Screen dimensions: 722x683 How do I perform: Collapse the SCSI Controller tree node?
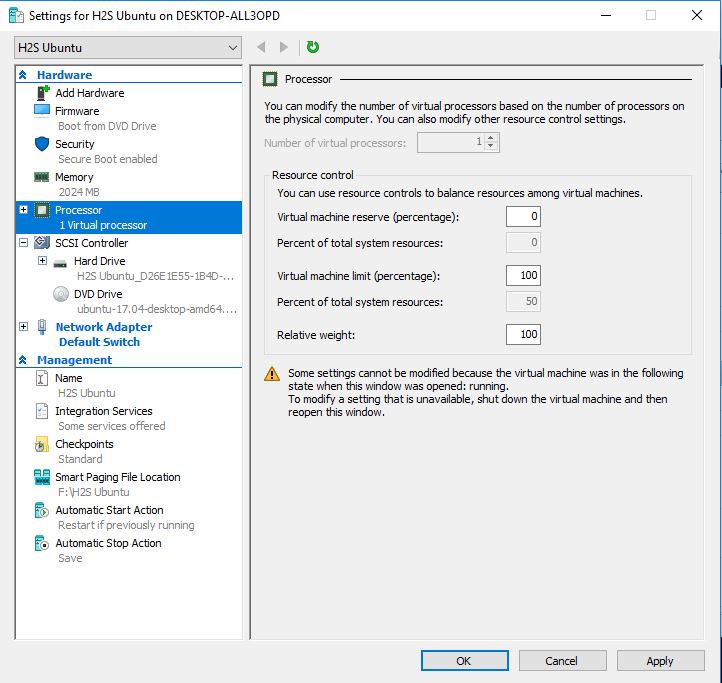(x=23, y=242)
